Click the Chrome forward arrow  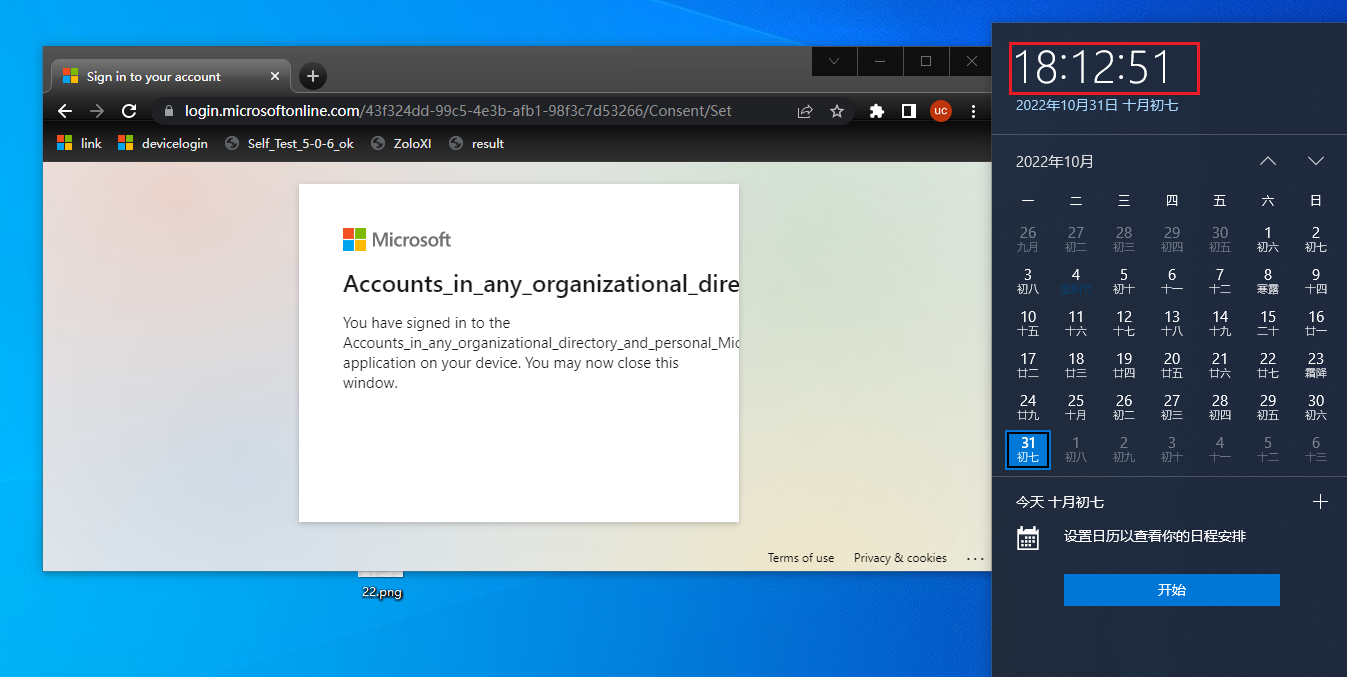[97, 111]
